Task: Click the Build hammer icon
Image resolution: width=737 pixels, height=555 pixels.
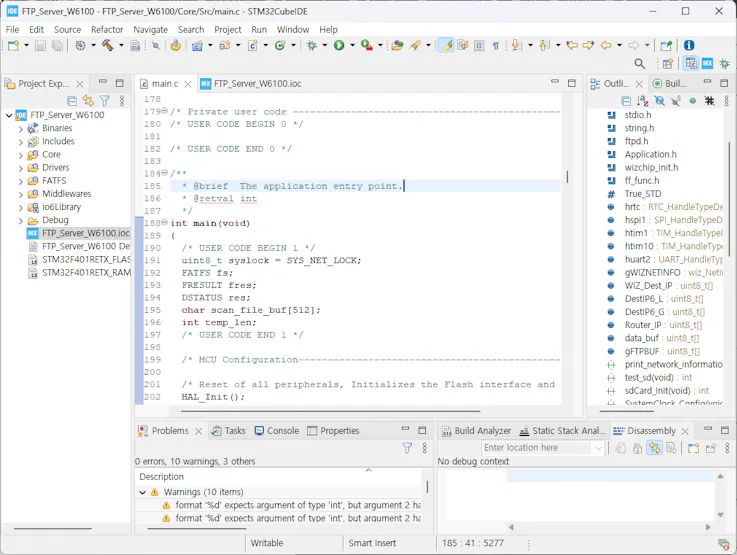Action: click(108, 45)
